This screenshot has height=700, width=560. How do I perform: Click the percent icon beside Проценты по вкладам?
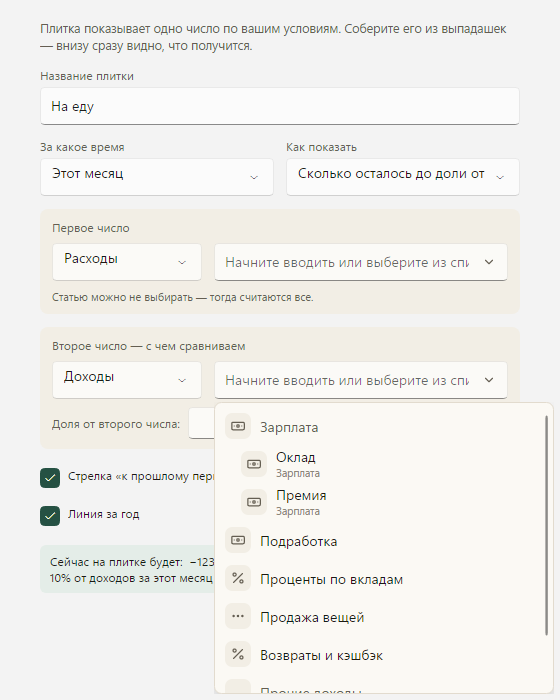(x=238, y=579)
